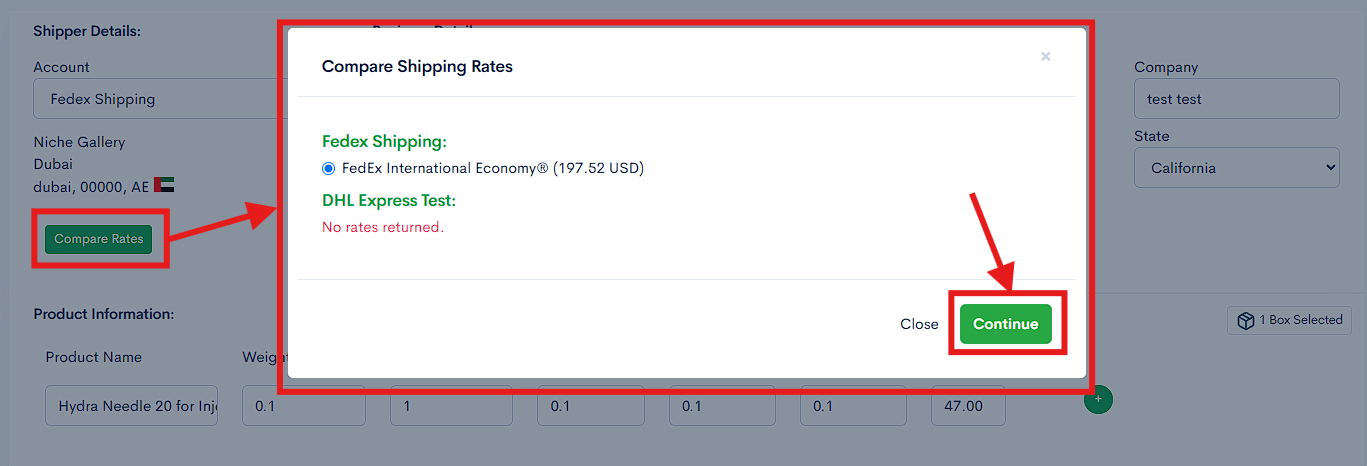Click the 1 Box Selected button
Viewport: 1367px width, 466px height.
(1290, 320)
